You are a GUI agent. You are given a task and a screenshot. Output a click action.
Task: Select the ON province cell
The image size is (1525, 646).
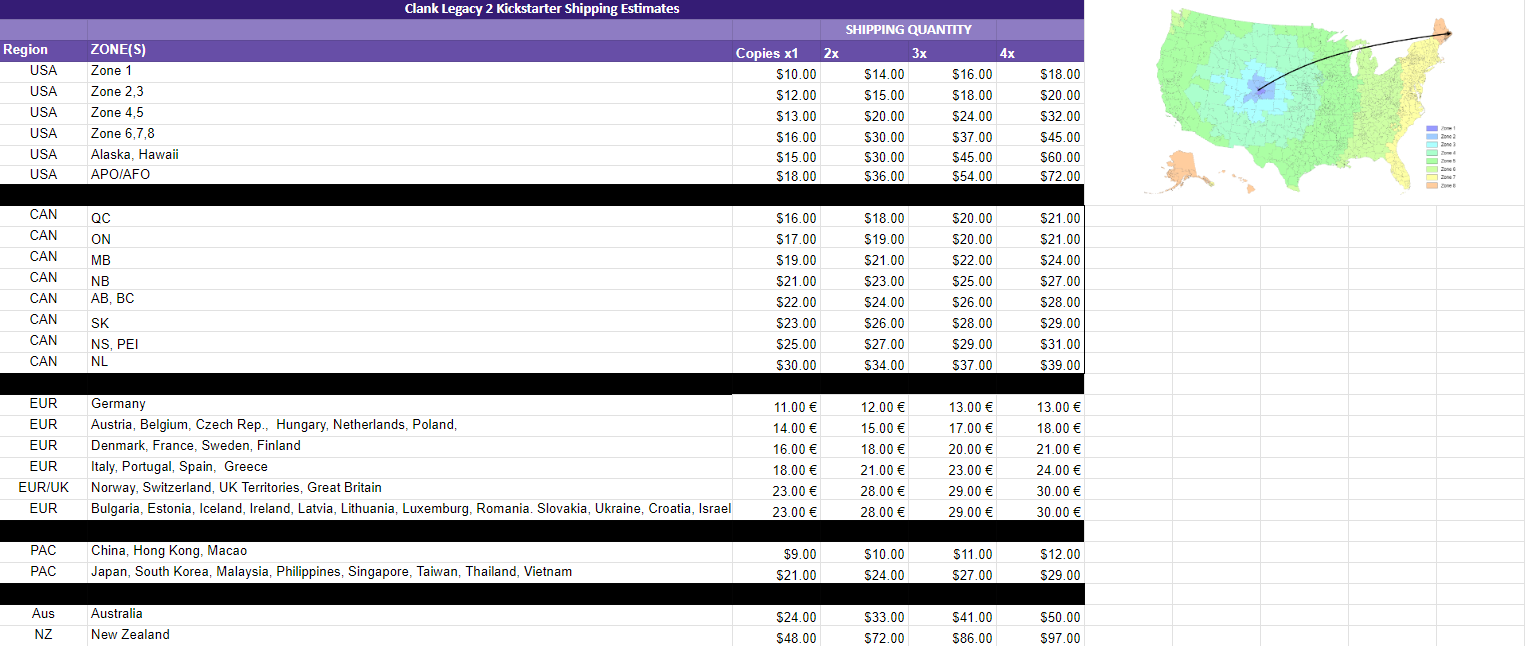pos(410,238)
